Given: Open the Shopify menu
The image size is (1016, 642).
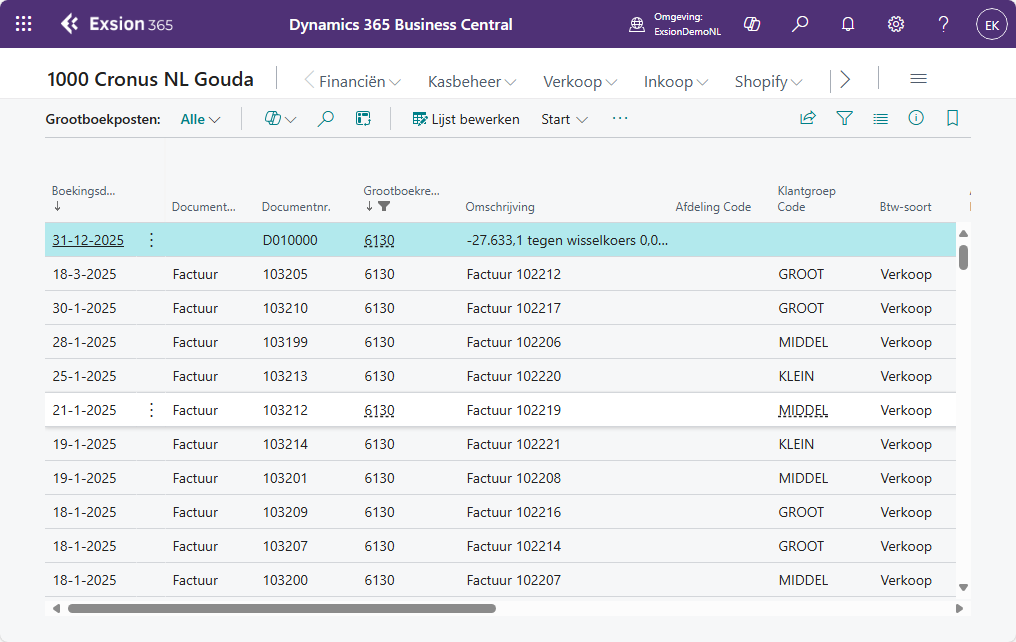Looking at the screenshot, I should pyautogui.click(x=768, y=82).
